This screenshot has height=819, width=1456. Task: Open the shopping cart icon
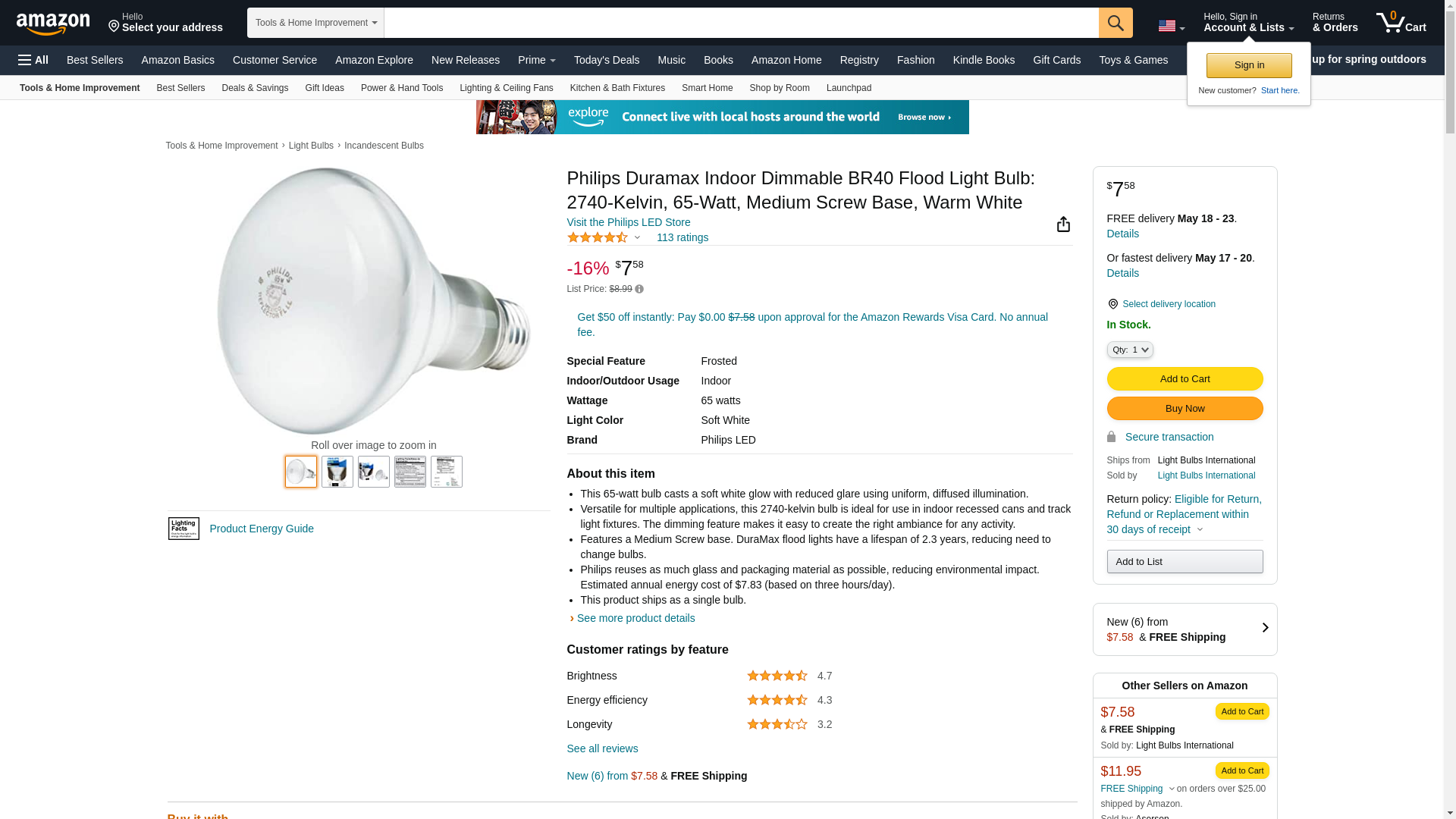point(1401,23)
